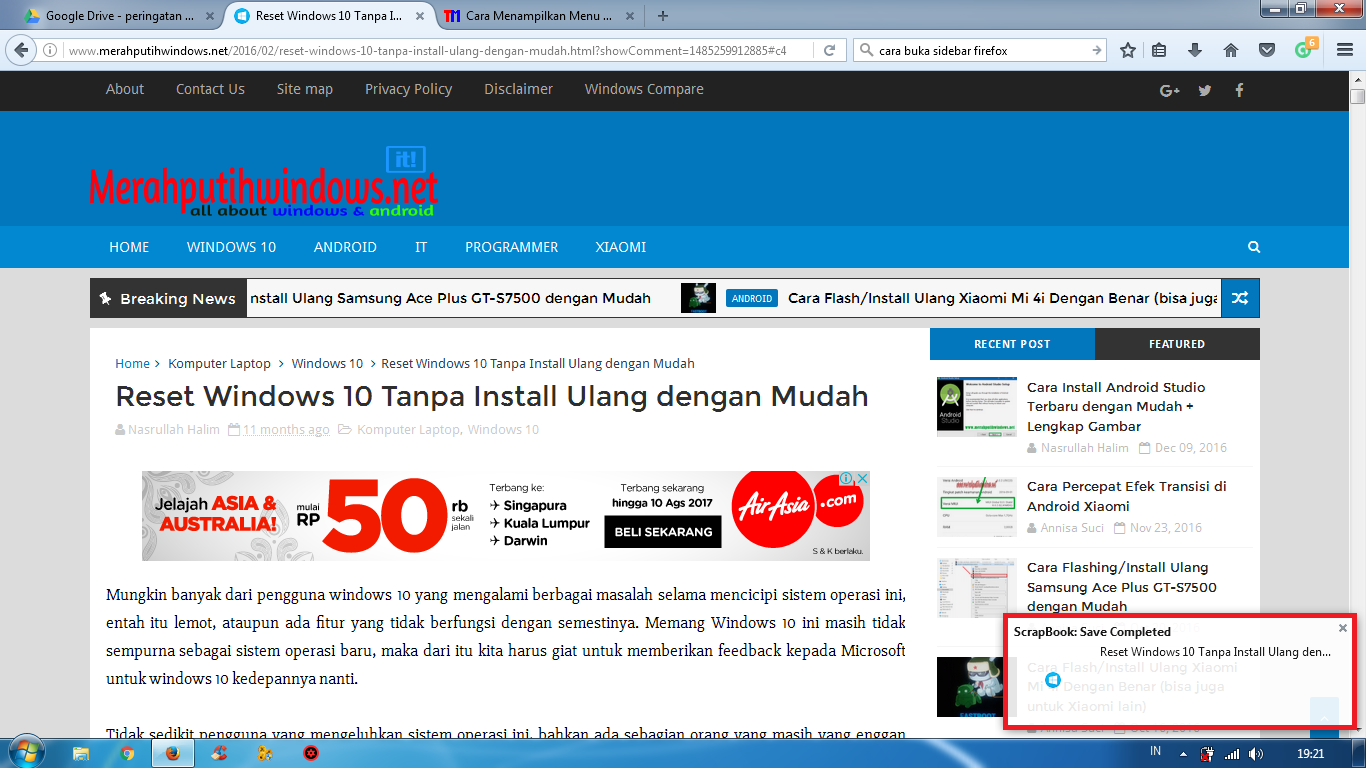Open the downloads arrow icon
The height and width of the screenshot is (768, 1366).
pyautogui.click(x=1194, y=50)
